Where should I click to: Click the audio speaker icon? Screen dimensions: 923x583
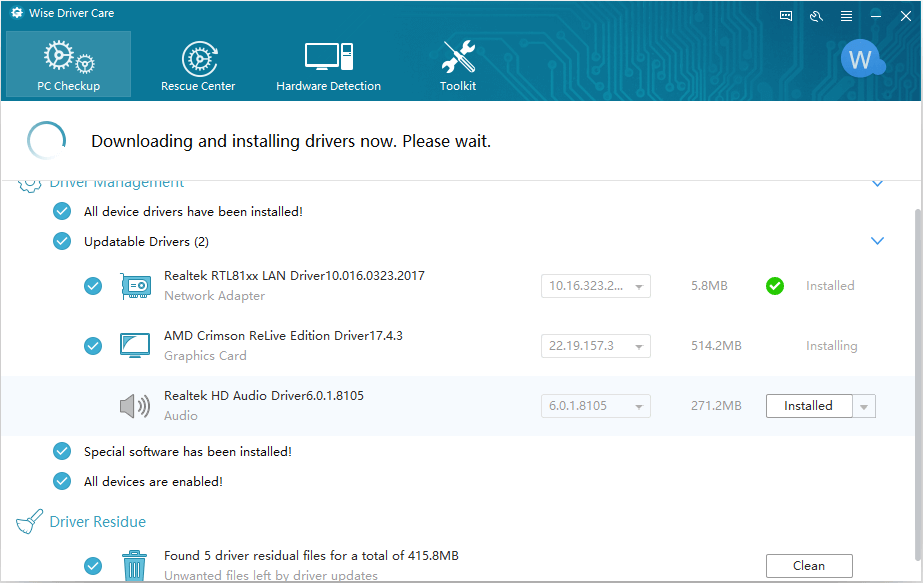click(x=135, y=406)
